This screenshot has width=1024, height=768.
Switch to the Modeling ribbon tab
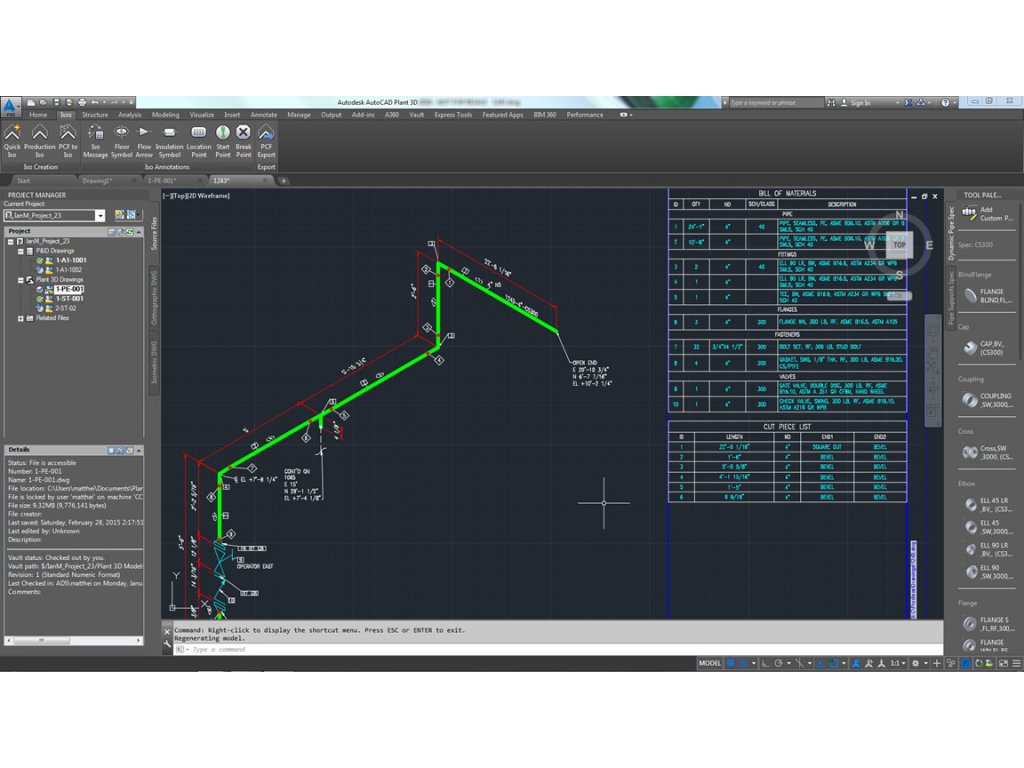tap(165, 115)
